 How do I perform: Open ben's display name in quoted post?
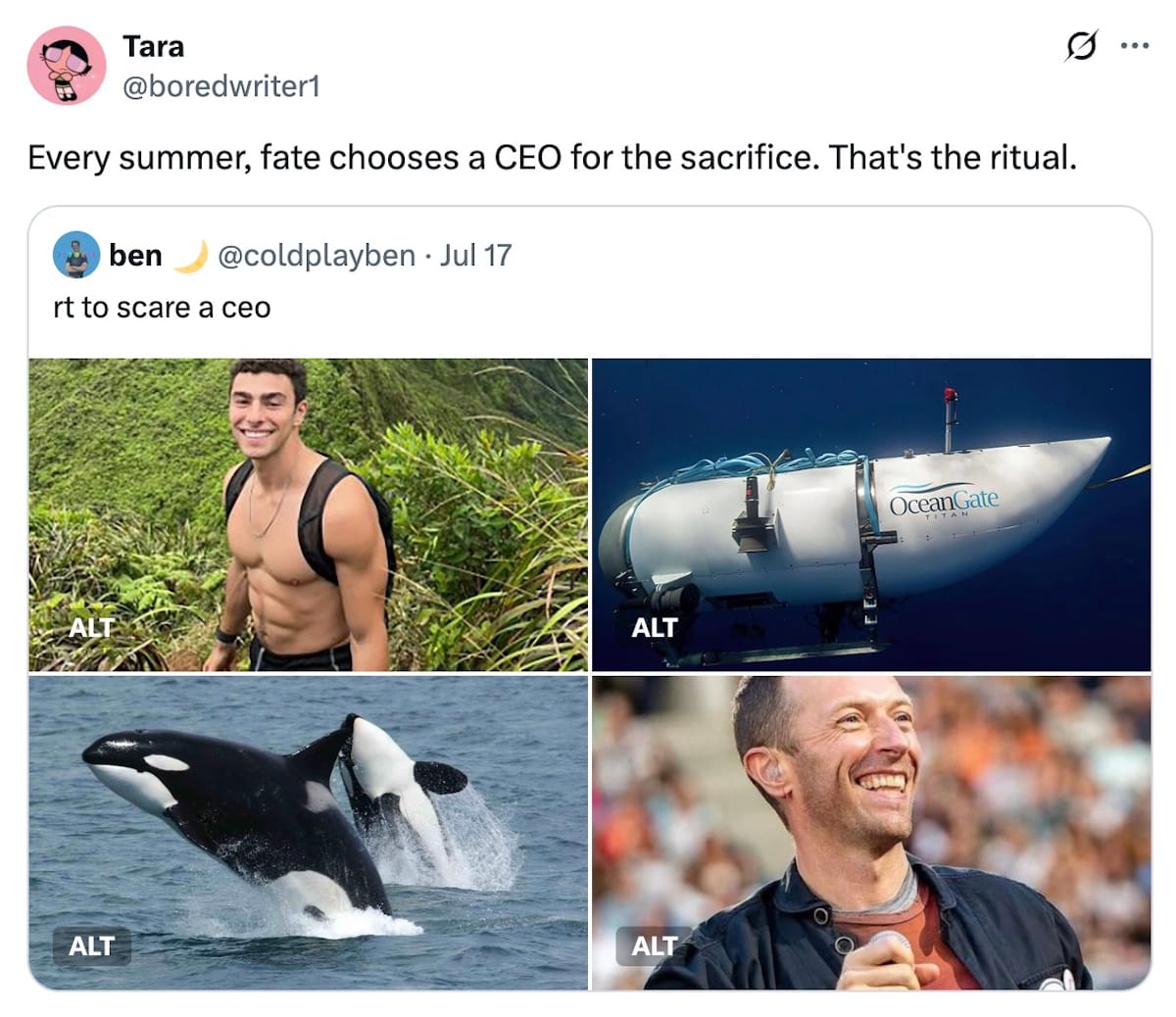[135, 256]
